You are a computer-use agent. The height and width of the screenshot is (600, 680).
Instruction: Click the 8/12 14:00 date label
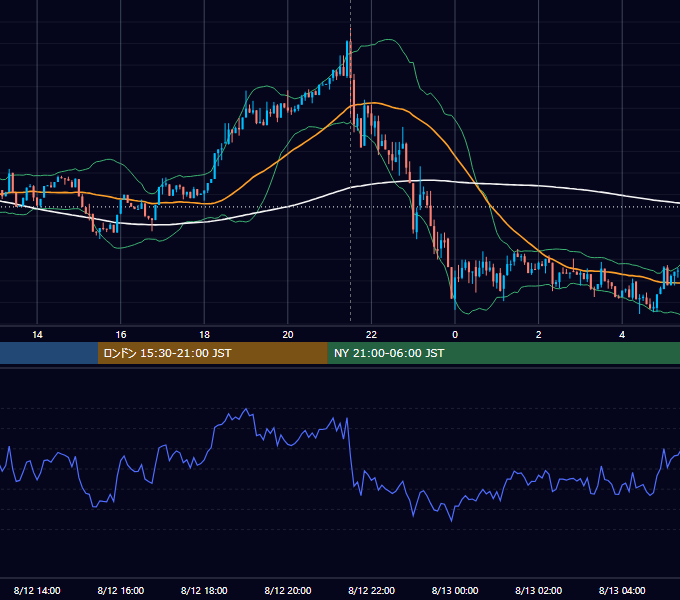tap(37, 590)
